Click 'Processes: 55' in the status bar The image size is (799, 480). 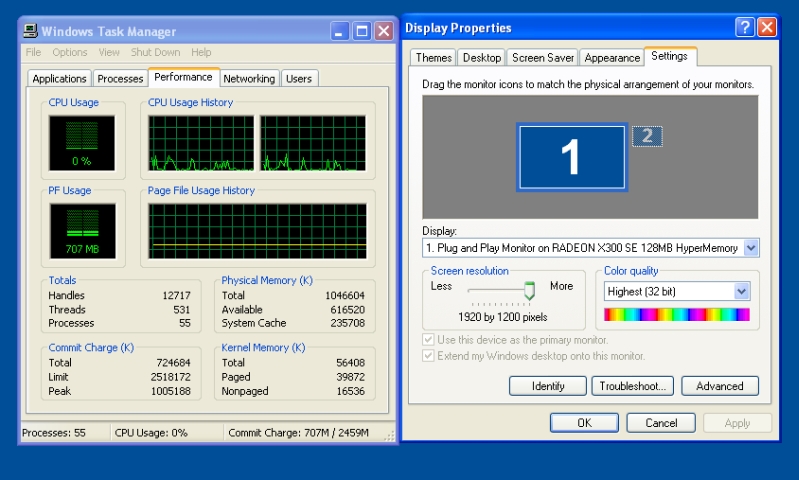point(54,433)
